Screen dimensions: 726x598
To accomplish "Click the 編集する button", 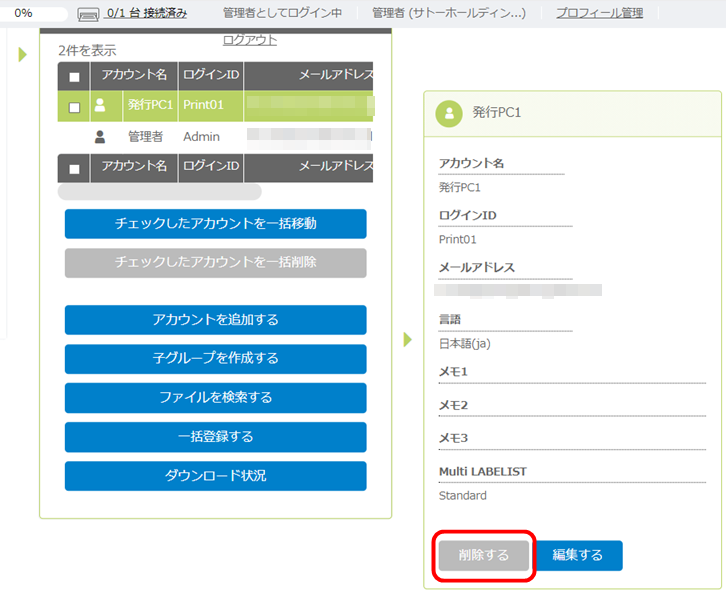I will 578,555.
